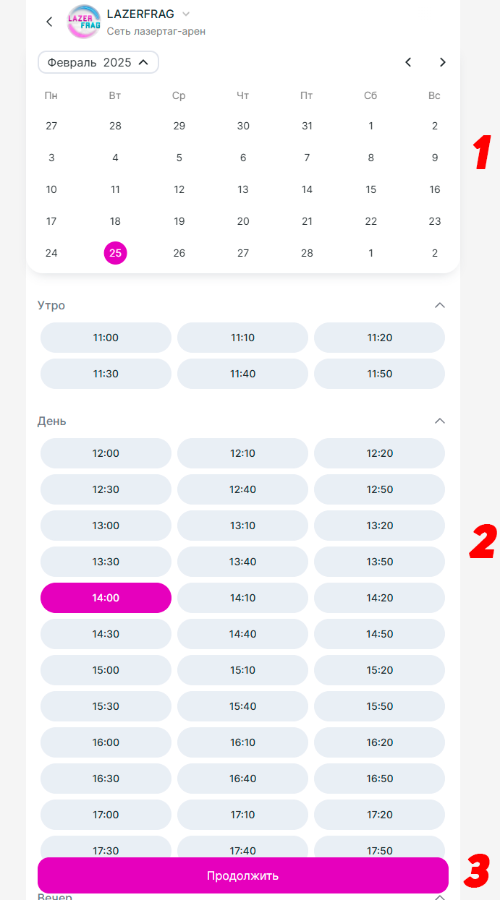Select date 26 in the calendar
Screen dimensions: 500x900
[179, 253]
